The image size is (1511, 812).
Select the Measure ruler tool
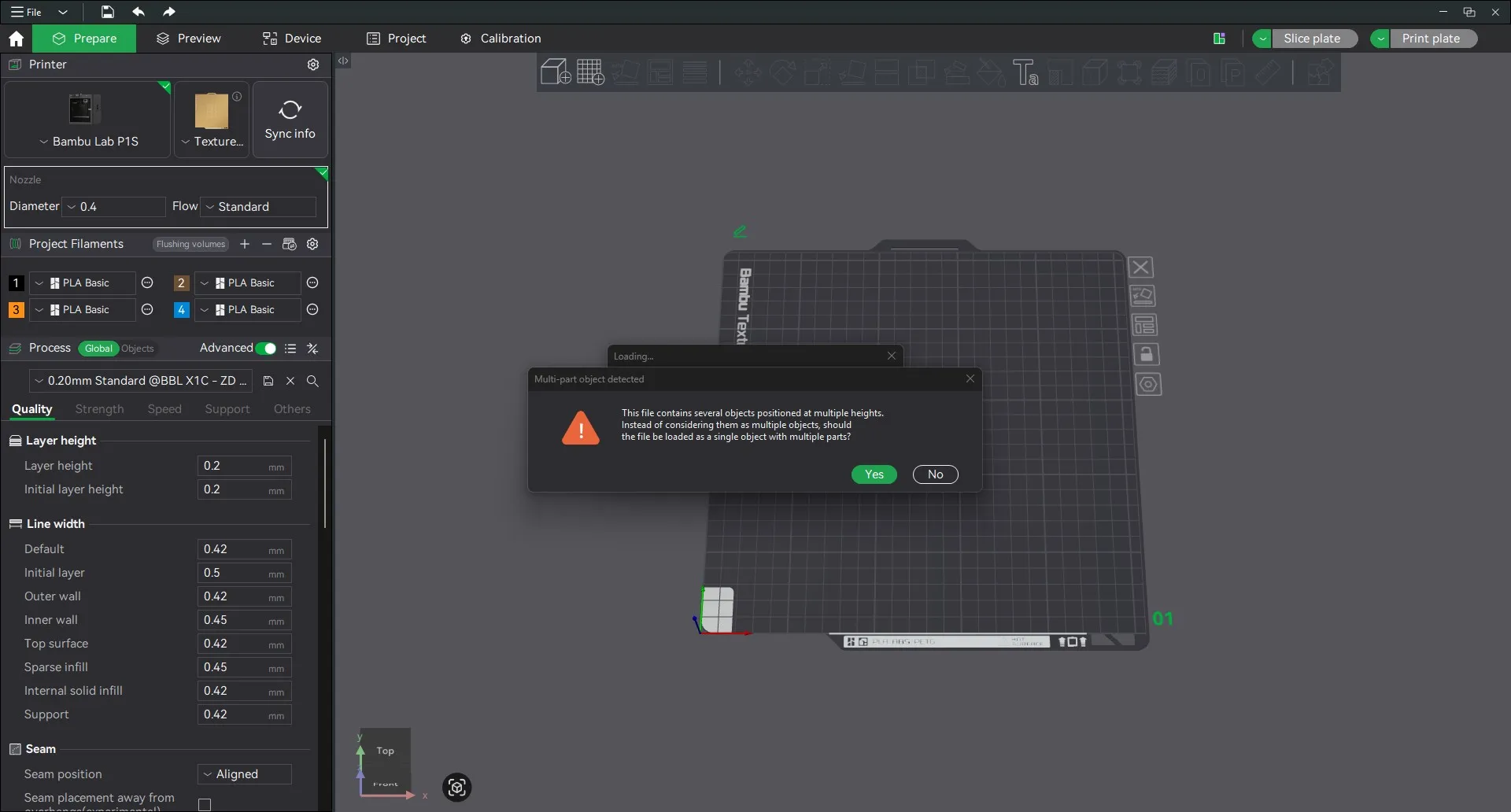[1268, 72]
